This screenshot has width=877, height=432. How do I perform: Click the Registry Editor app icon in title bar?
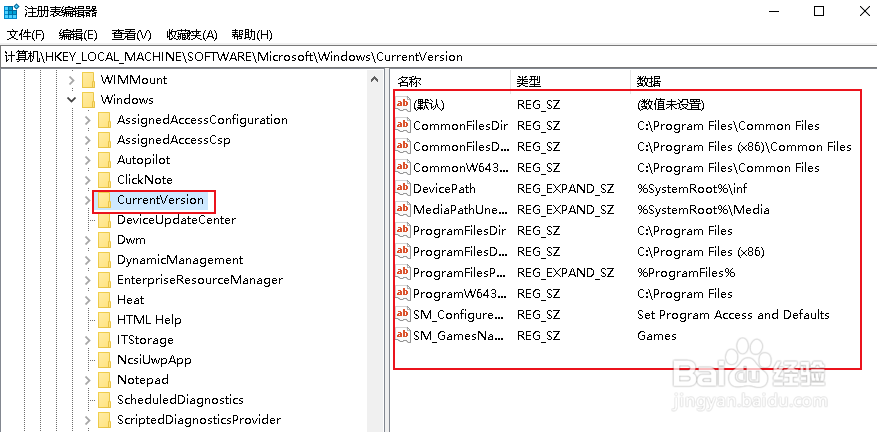12,12
